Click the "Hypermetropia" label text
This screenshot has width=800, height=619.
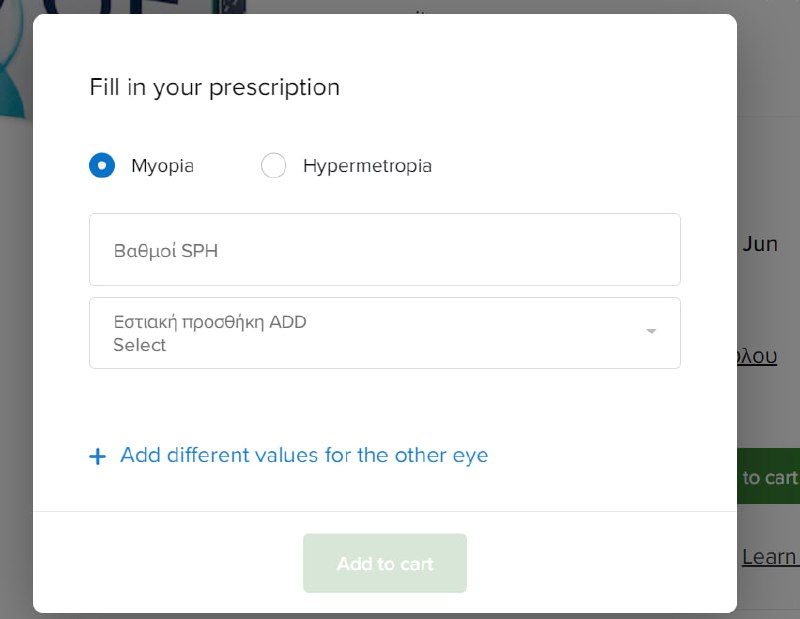367,166
